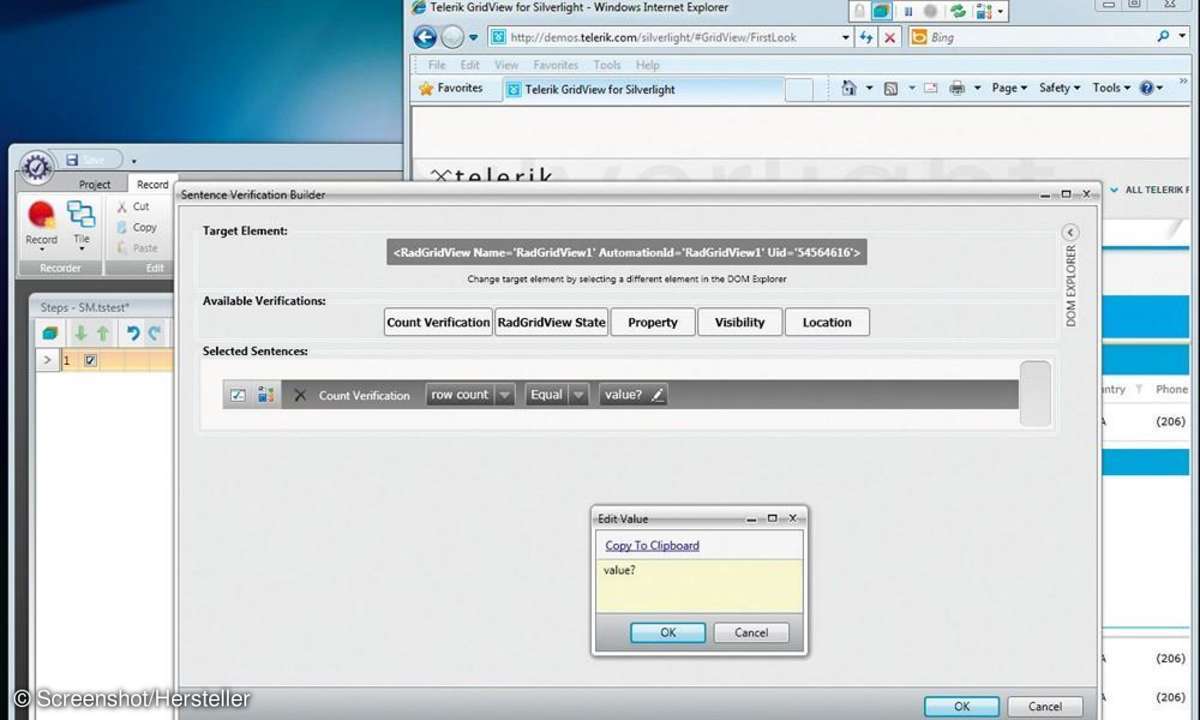Click the Location verification button
This screenshot has height=720, width=1200.
(827, 322)
